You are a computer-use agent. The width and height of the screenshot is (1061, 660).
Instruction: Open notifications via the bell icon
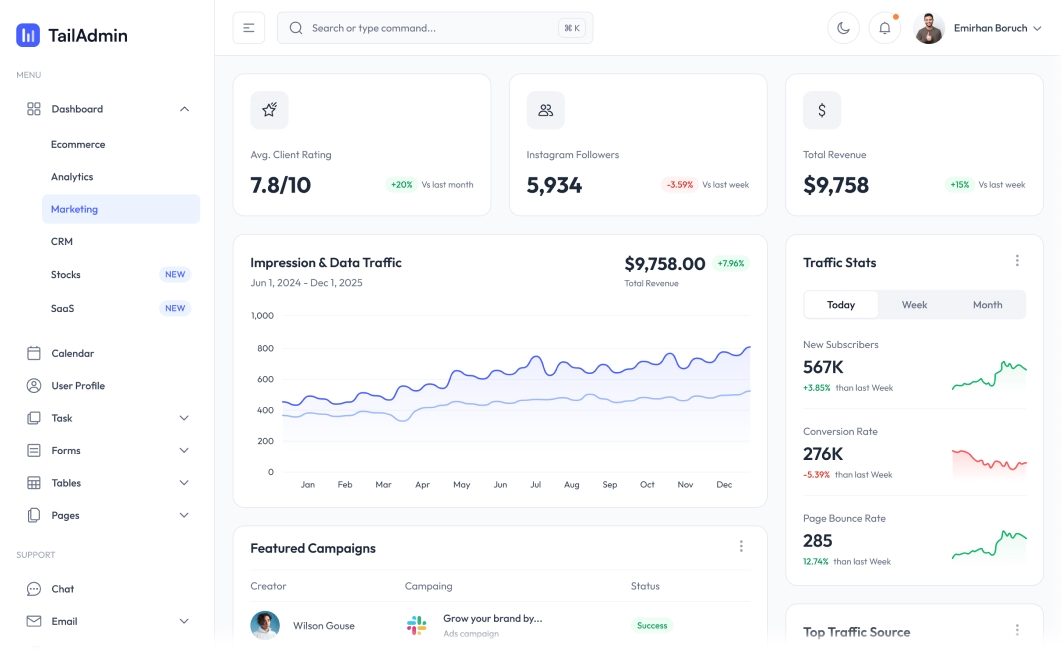tap(885, 27)
